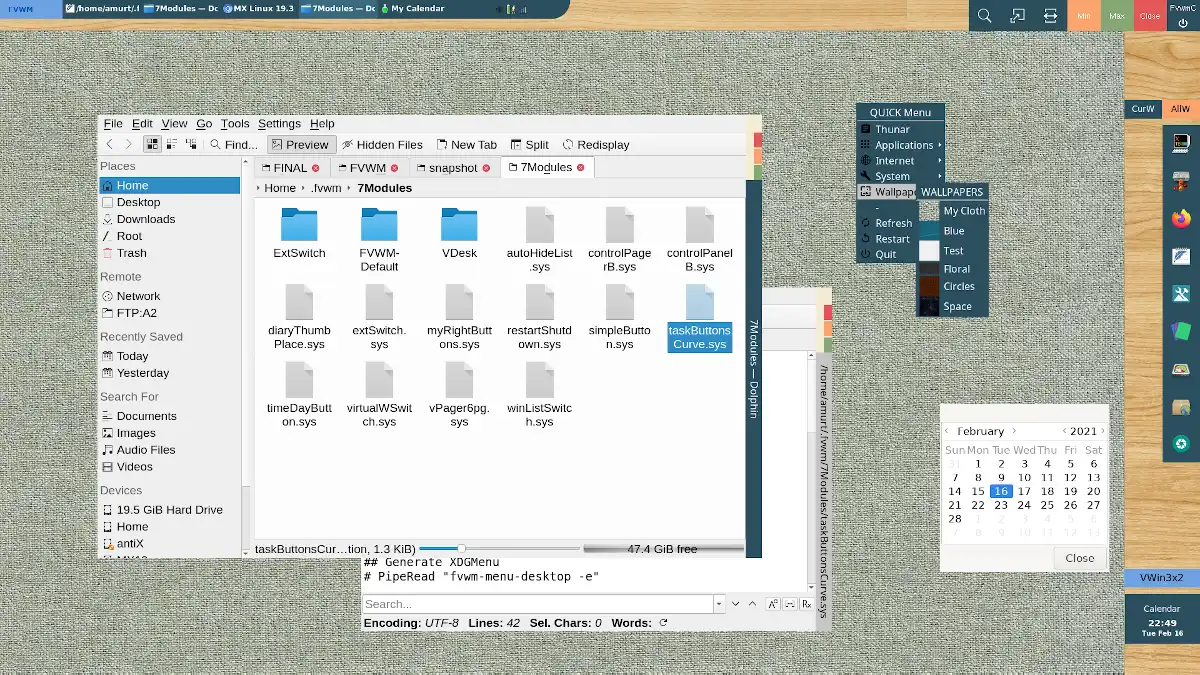
Task: Expand the Applications submenu
Action: 904,145
